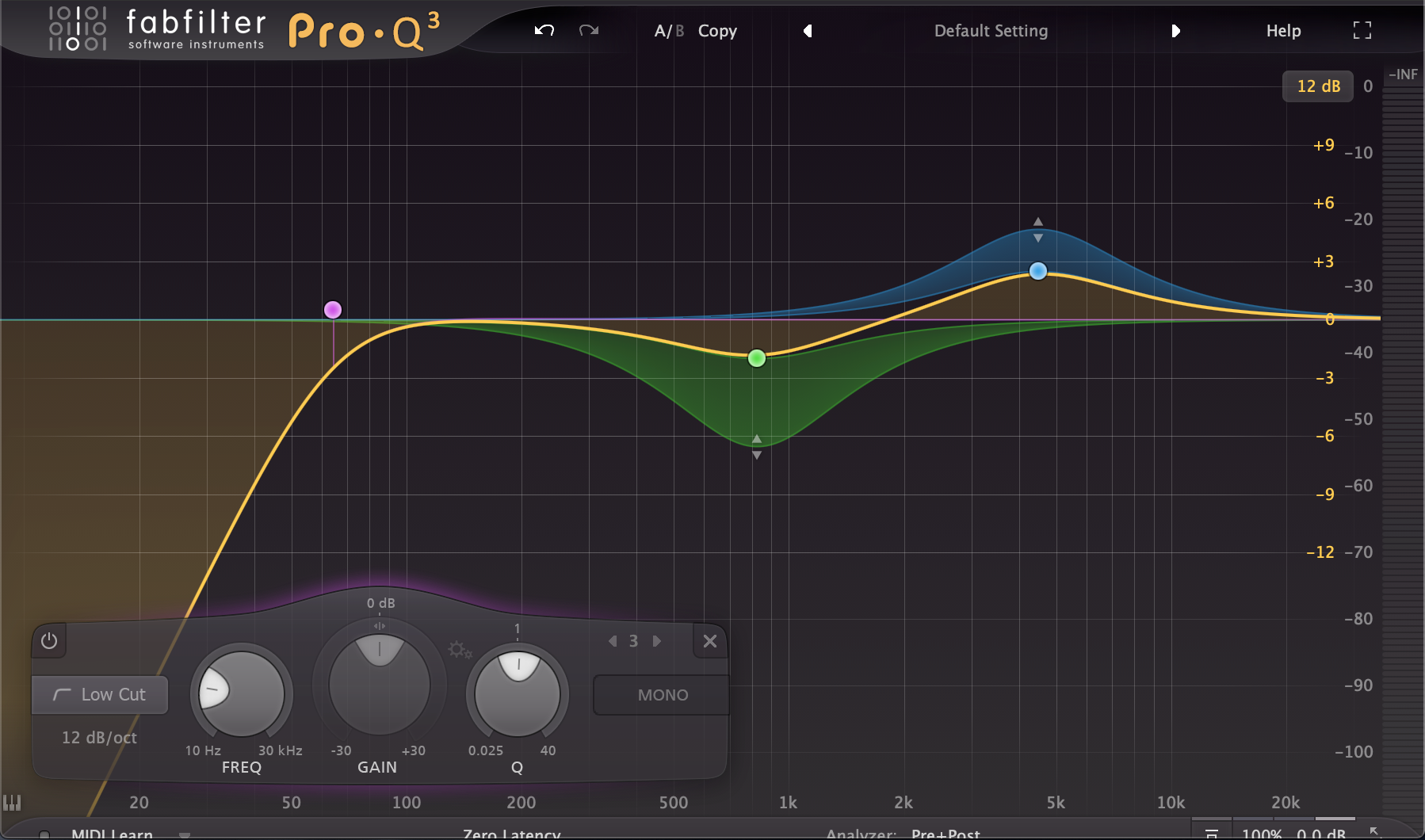The height and width of the screenshot is (840, 1425).
Task: Click the Copy button
Action: (717, 31)
